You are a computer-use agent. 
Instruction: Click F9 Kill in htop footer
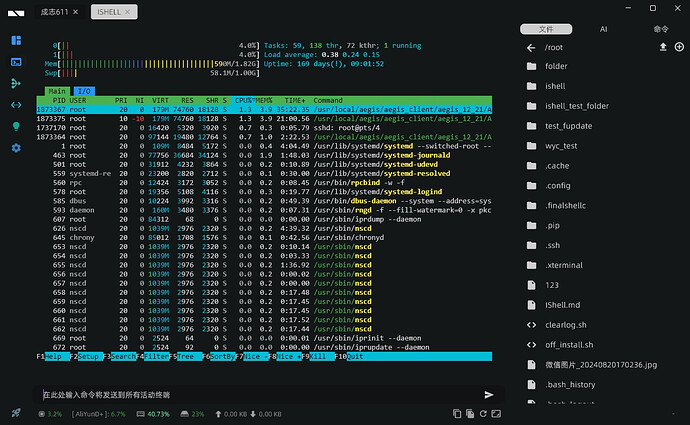[318, 356]
